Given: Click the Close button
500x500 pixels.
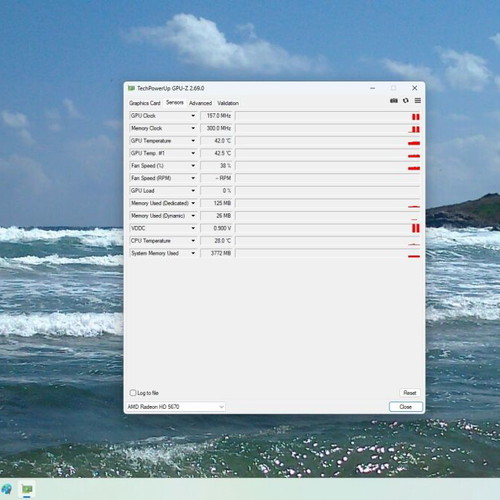Looking at the screenshot, I should [406, 407].
